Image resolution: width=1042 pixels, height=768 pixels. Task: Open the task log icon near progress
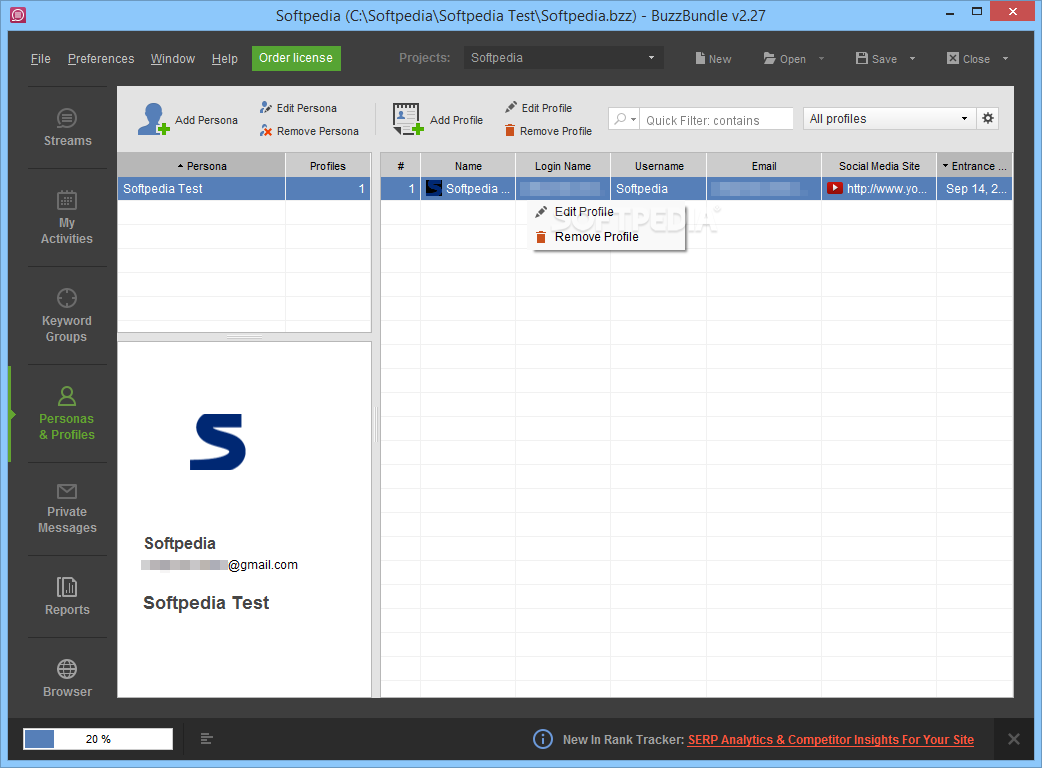[x=207, y=739]
